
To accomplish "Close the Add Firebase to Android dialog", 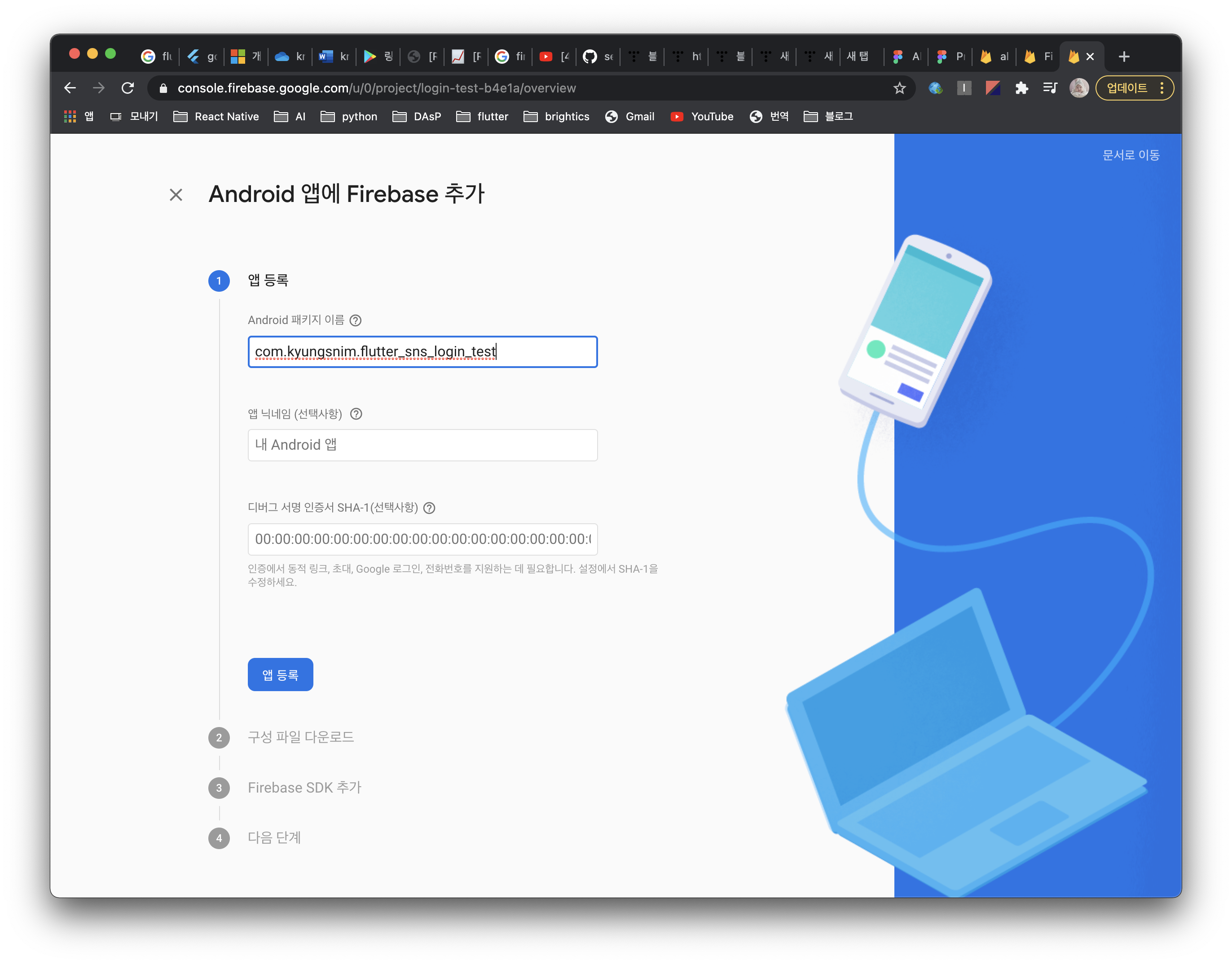I will [176, 195].
